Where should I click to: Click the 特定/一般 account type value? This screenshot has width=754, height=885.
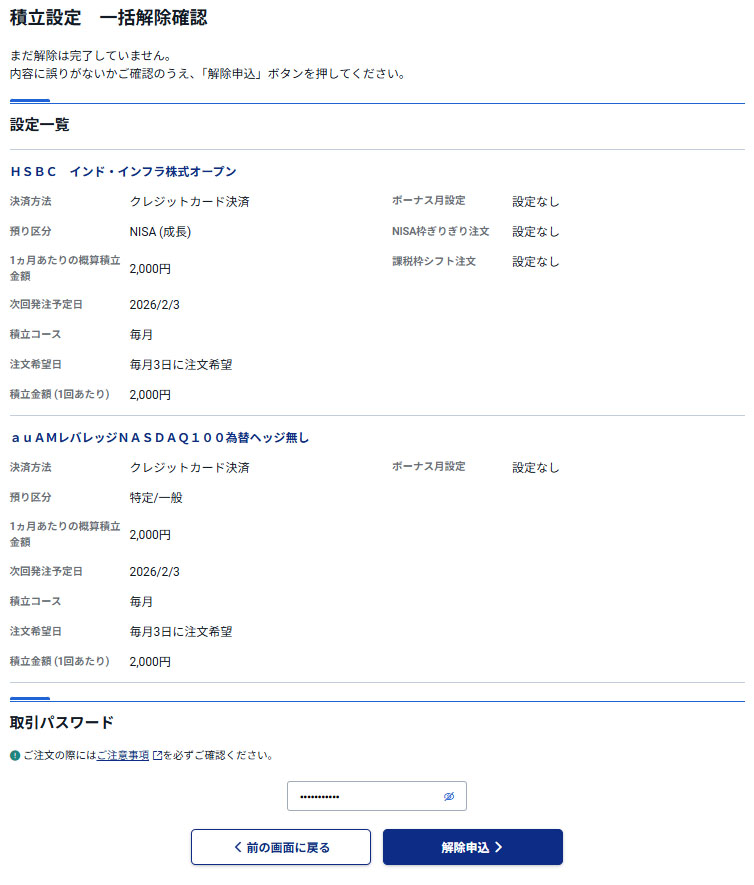tap(156, 498)
